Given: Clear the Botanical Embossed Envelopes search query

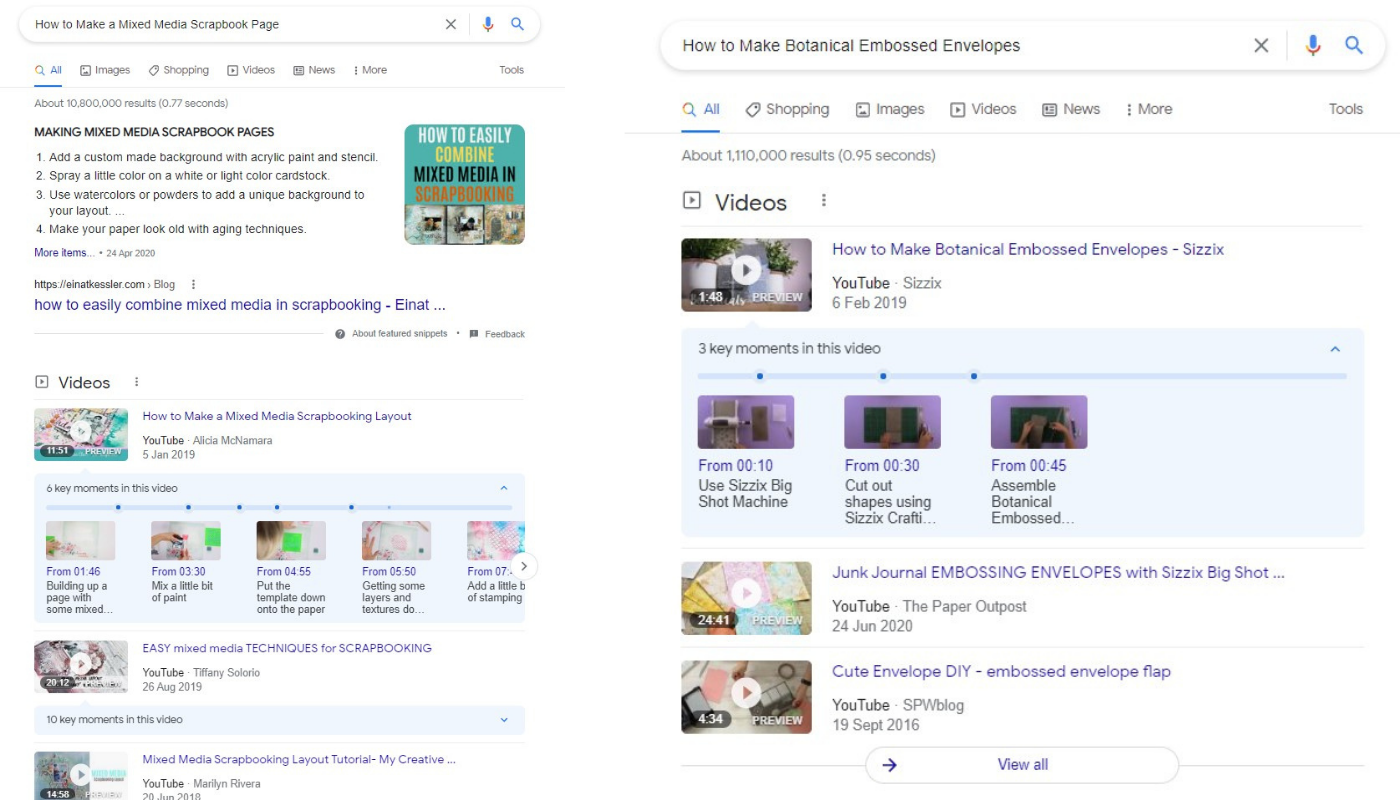Looking at the screenshot, I should click(1261, 45).
